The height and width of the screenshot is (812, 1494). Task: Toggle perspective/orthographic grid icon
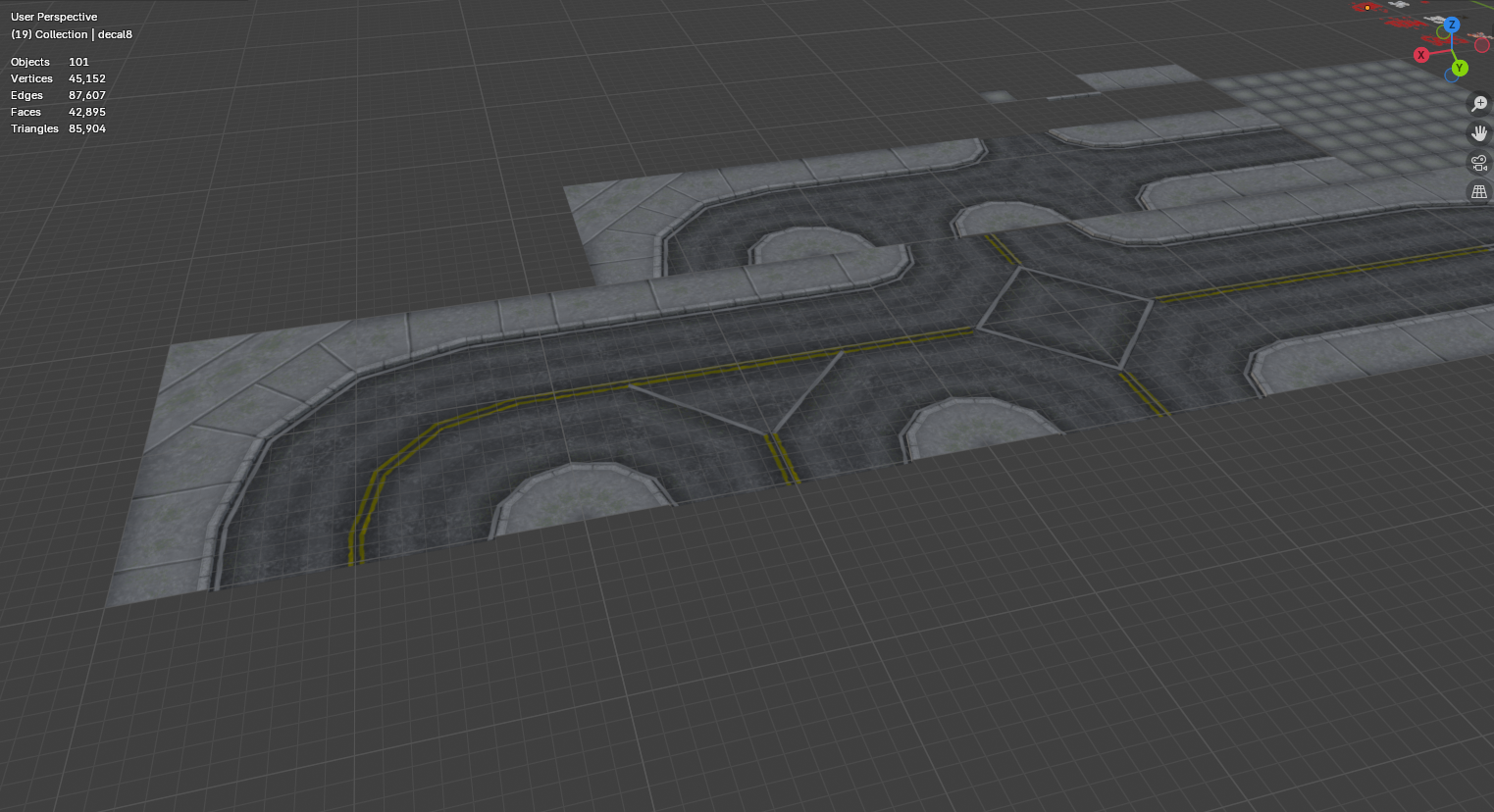click(1479, 192)
